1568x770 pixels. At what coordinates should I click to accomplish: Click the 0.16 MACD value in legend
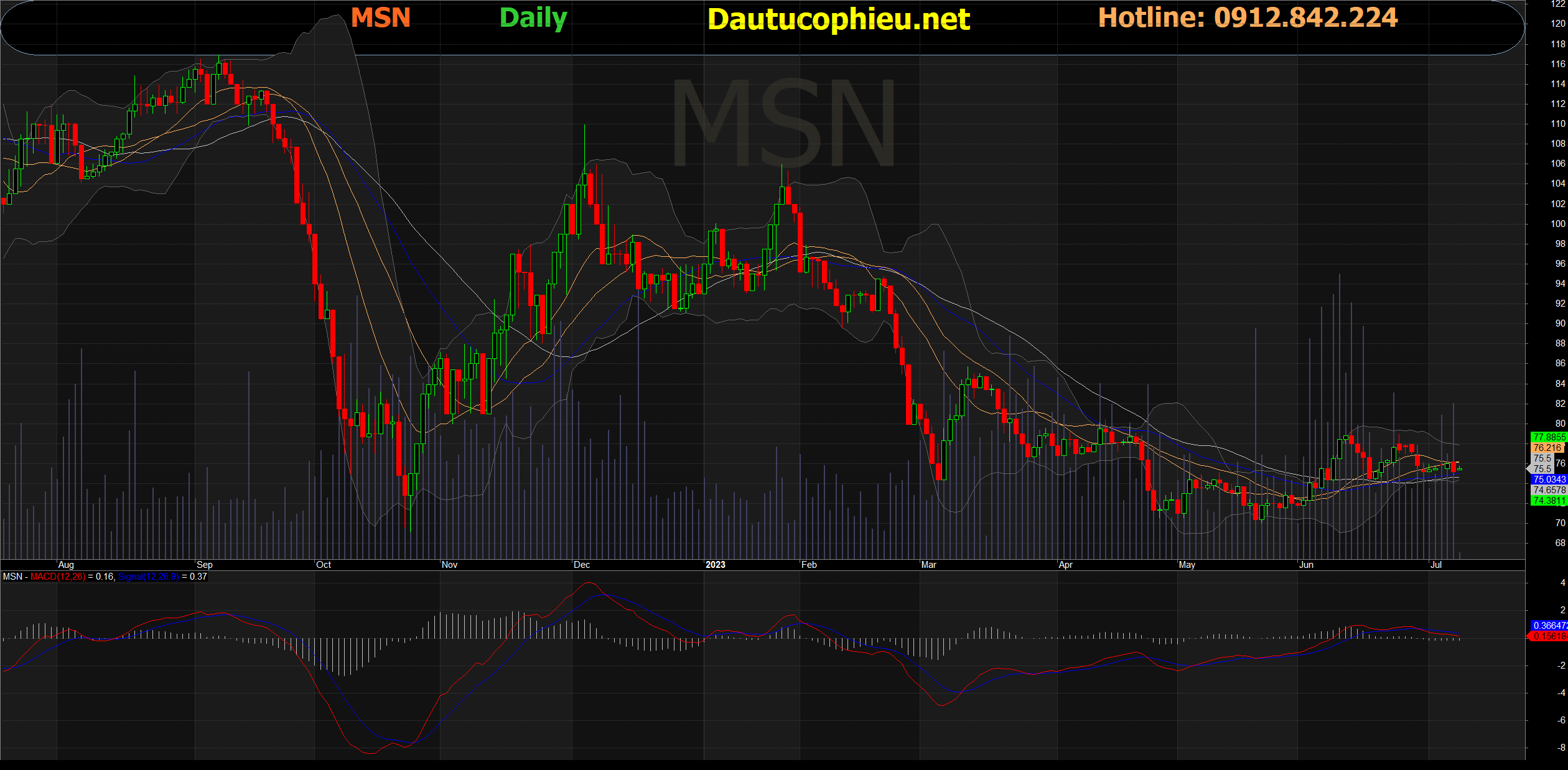105,577
